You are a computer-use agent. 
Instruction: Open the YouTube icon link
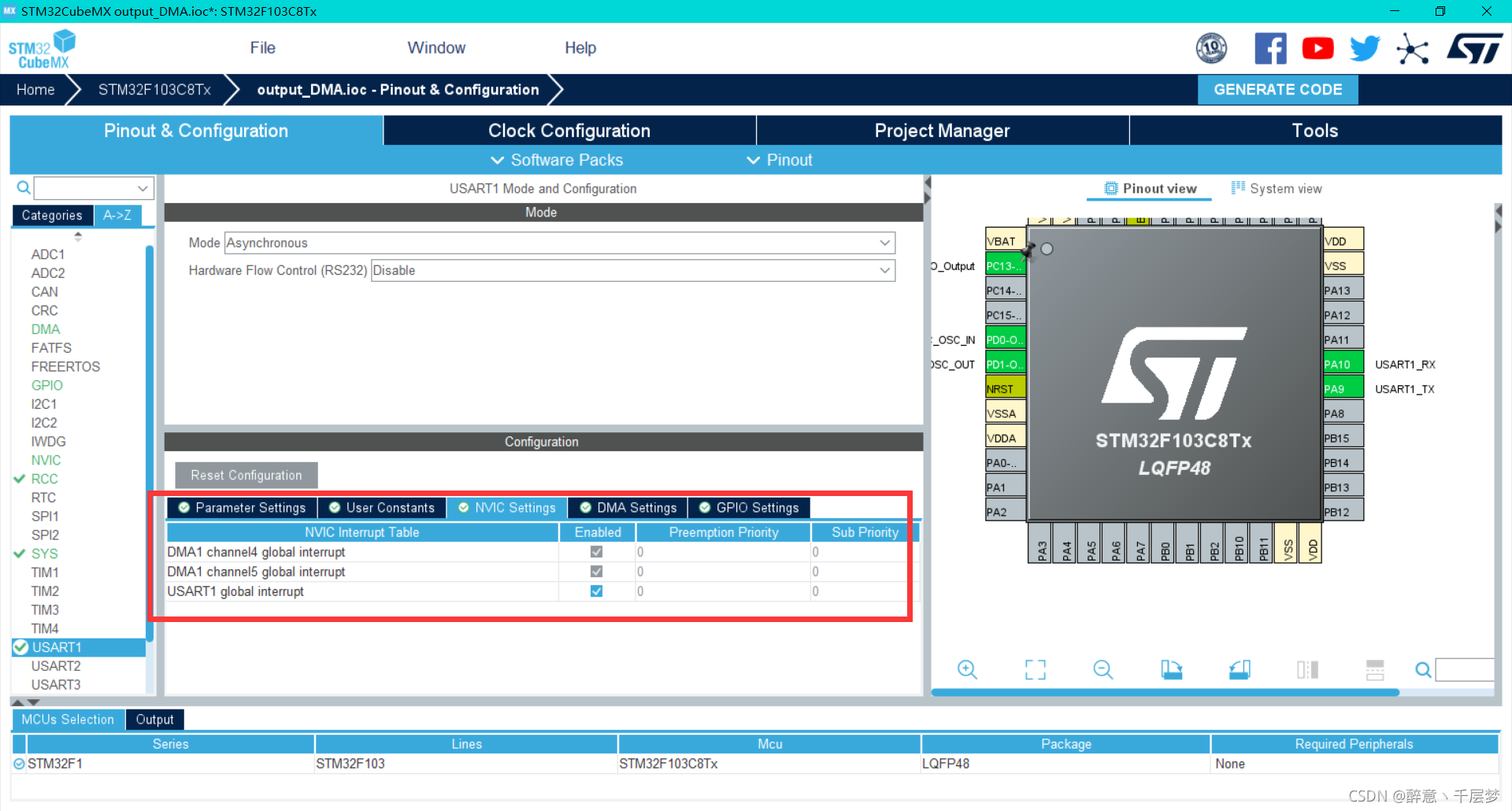coord(1317,49)
